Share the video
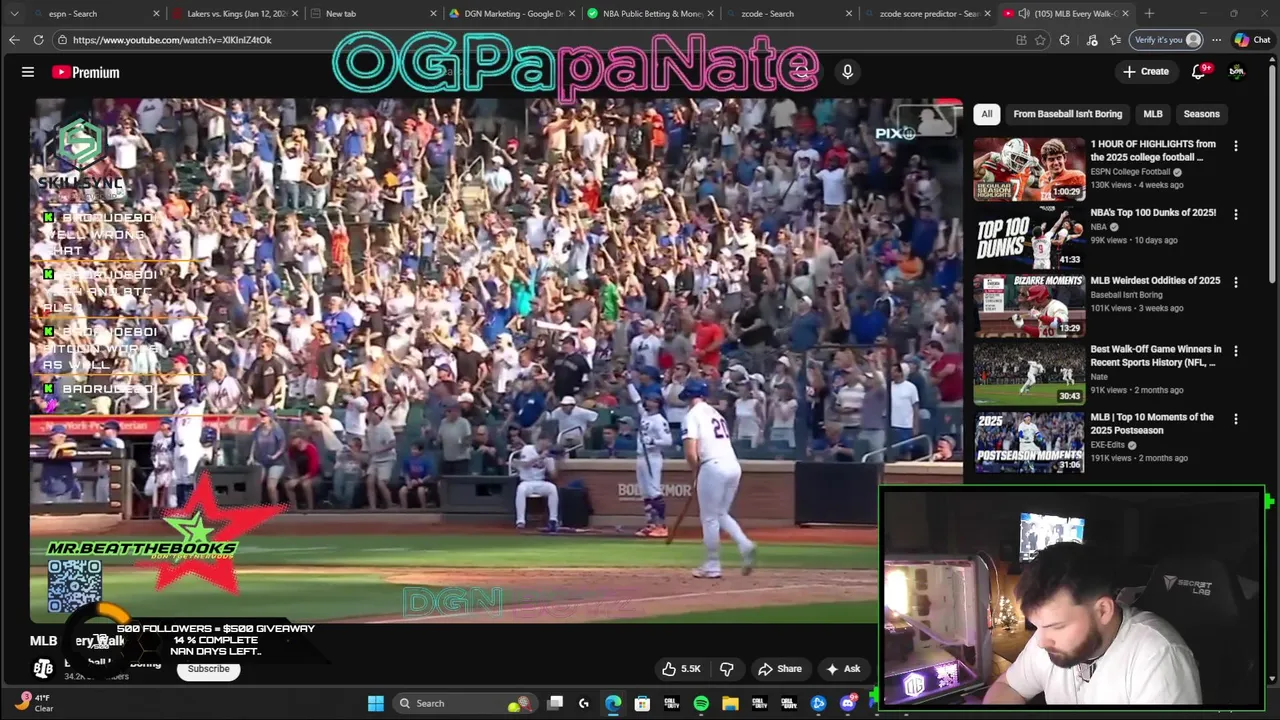This screenshot has height=720, width=1280. click(780, 669)
